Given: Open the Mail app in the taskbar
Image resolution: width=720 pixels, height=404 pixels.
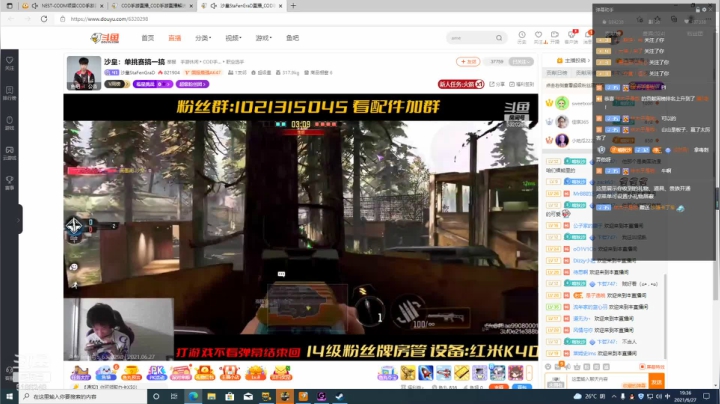Looking at the screenshot, I should tap(248, 396).
